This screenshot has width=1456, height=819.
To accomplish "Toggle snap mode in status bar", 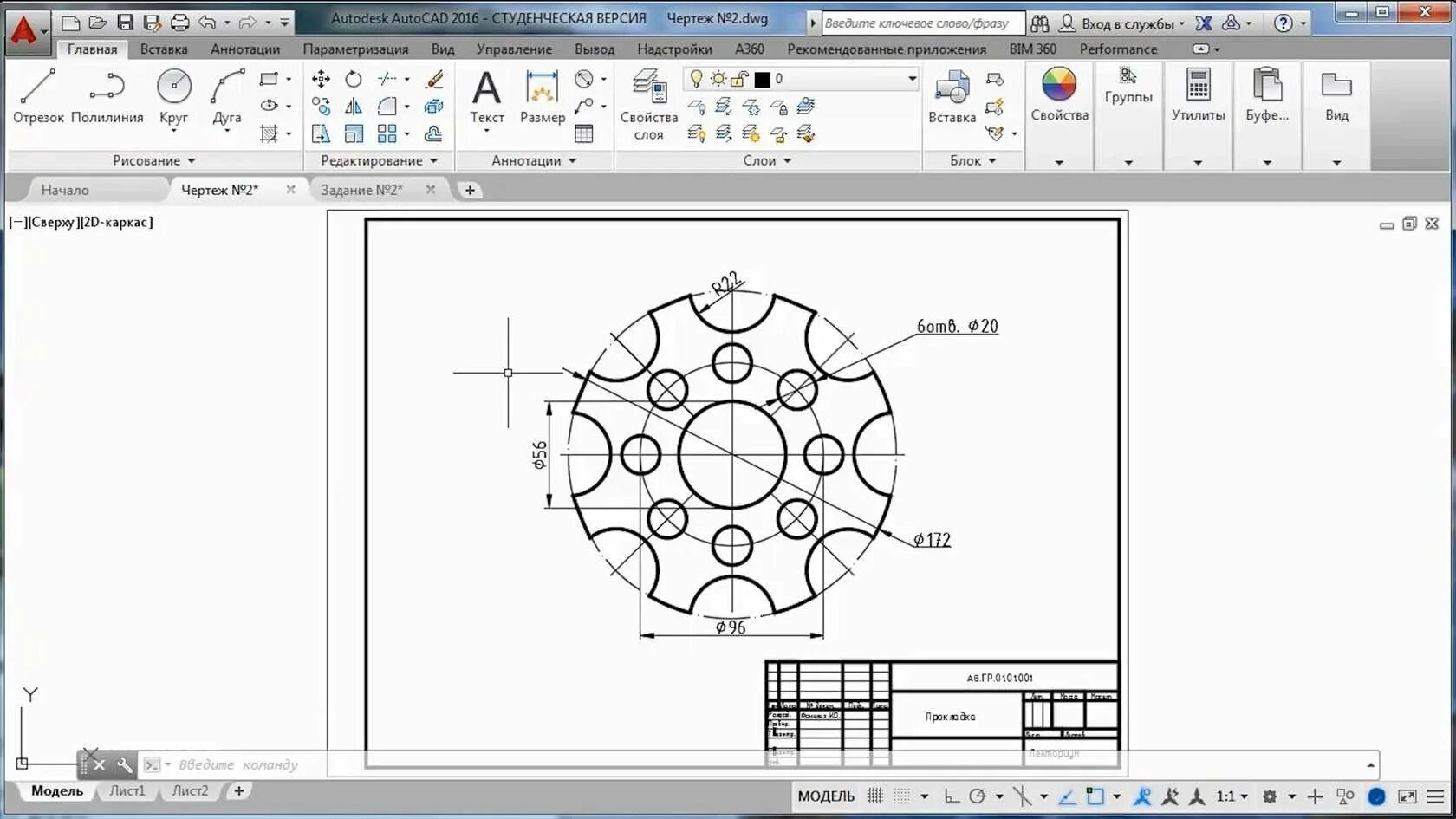I will (x=902, y=796).
